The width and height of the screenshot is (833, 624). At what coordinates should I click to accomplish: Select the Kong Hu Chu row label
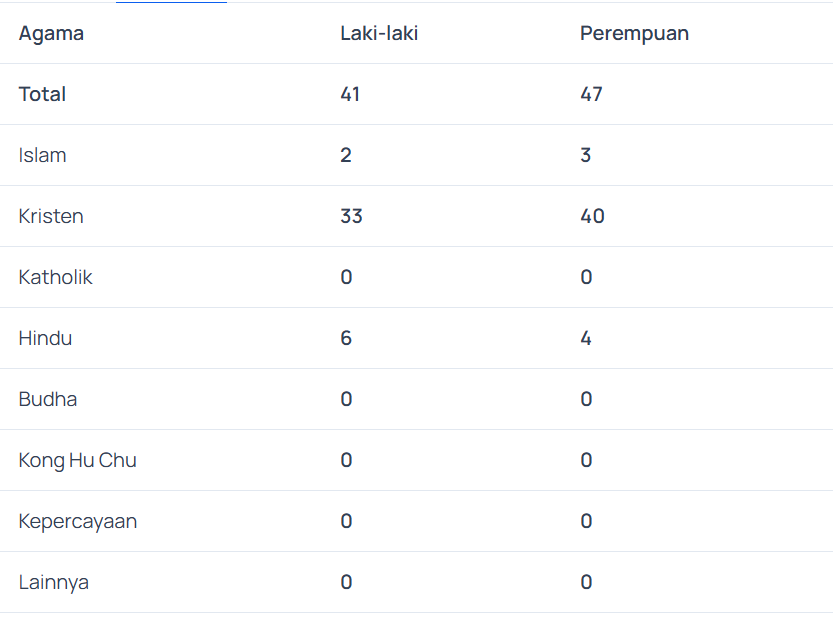pos(77,460)
